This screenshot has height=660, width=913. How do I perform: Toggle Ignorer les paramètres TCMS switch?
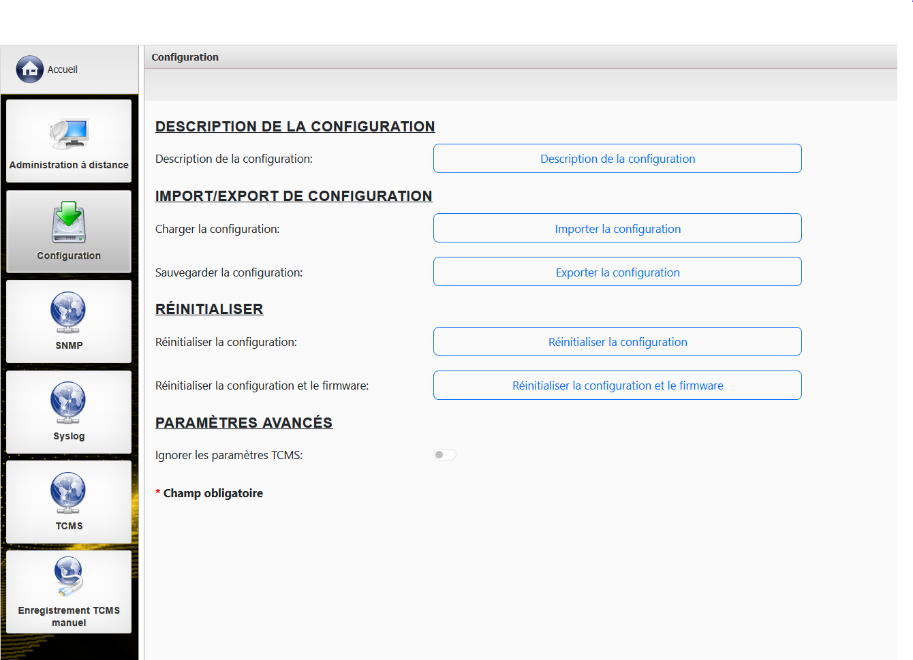tap(445, 455)
